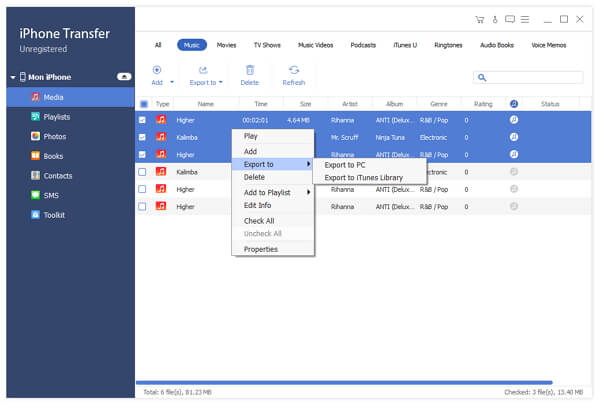The image size is (600, 406).
Task: Click the register key icon
Action: [x=495, y=20]
